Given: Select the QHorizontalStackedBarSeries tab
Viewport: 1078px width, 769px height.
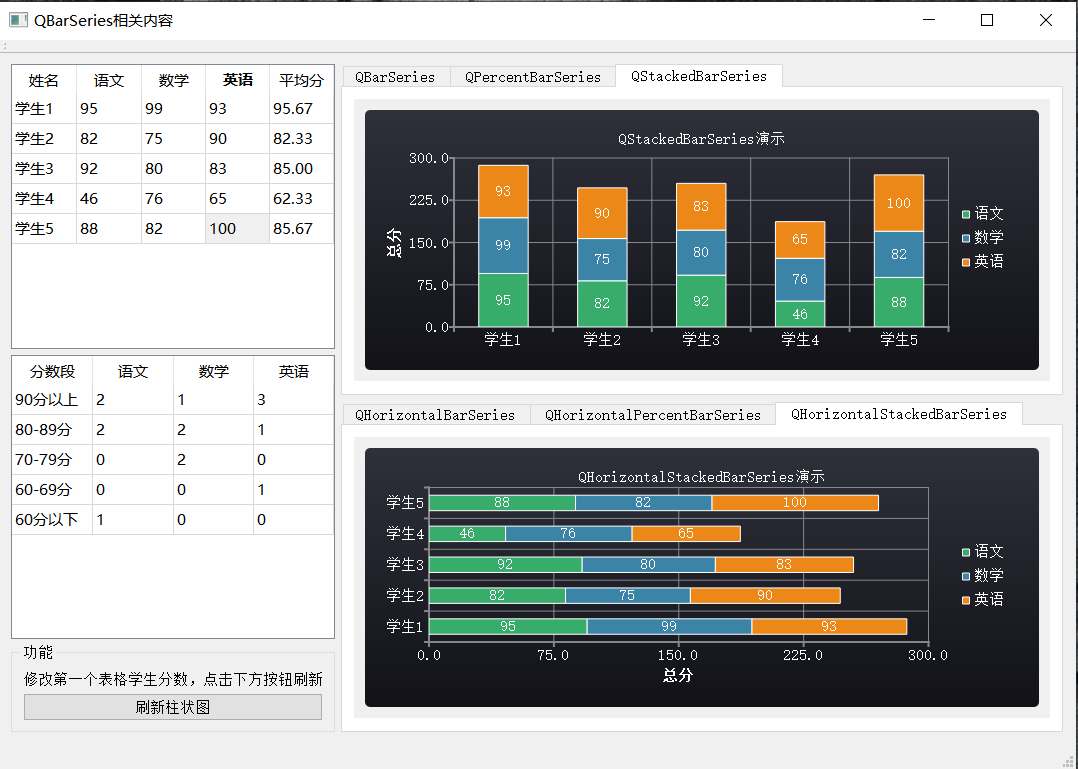Looking at the screenshot, I should pos(898,414).
